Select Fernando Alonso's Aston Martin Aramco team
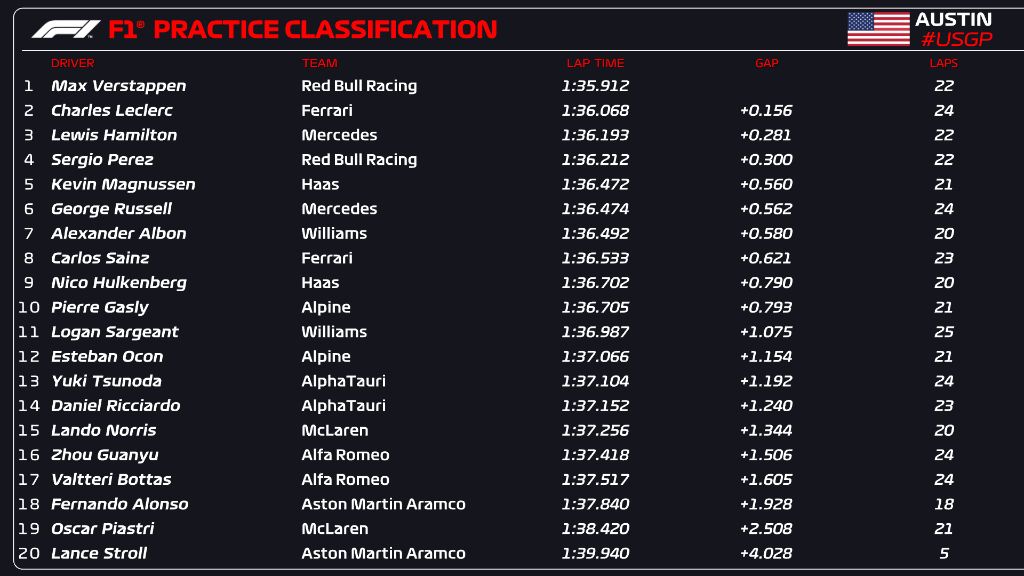Screen dimensions: 1024x576 click(x=383, y=504)
